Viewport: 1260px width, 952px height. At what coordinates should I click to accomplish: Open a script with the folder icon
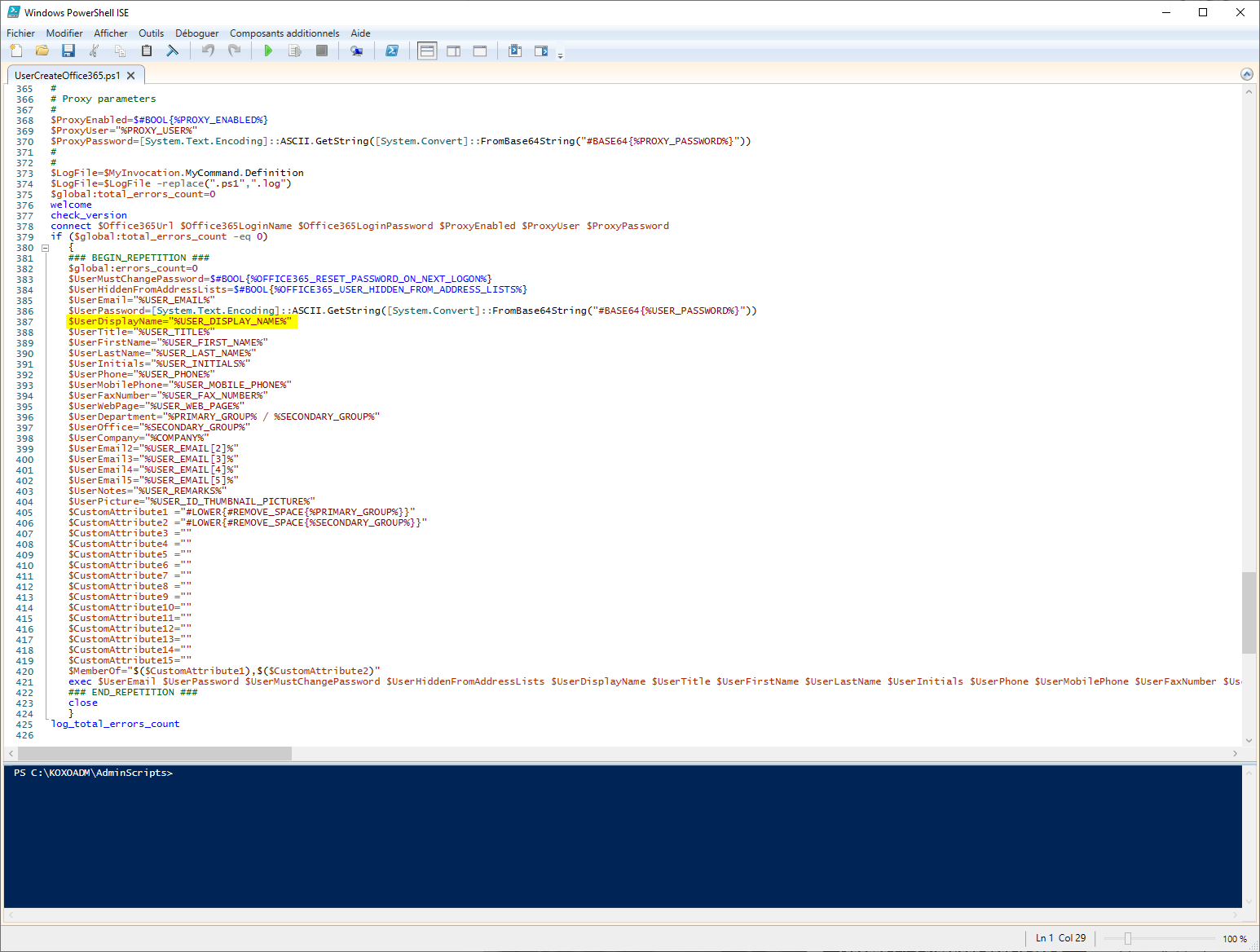point(42,51)
